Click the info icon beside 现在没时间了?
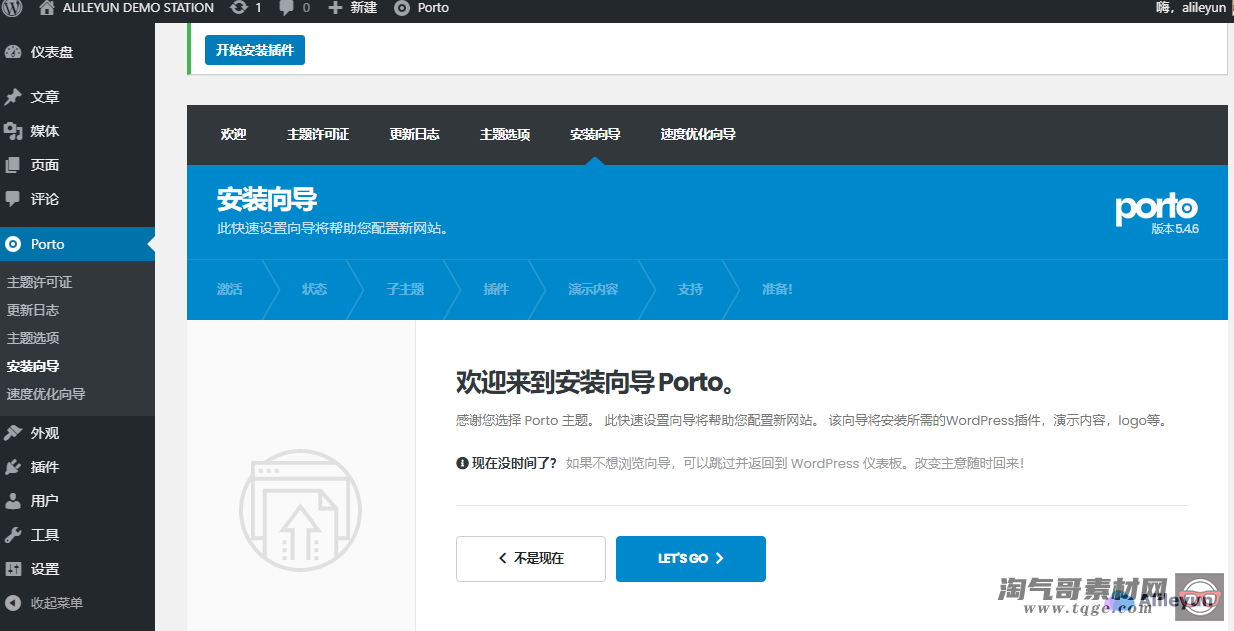 click(462, 463)
